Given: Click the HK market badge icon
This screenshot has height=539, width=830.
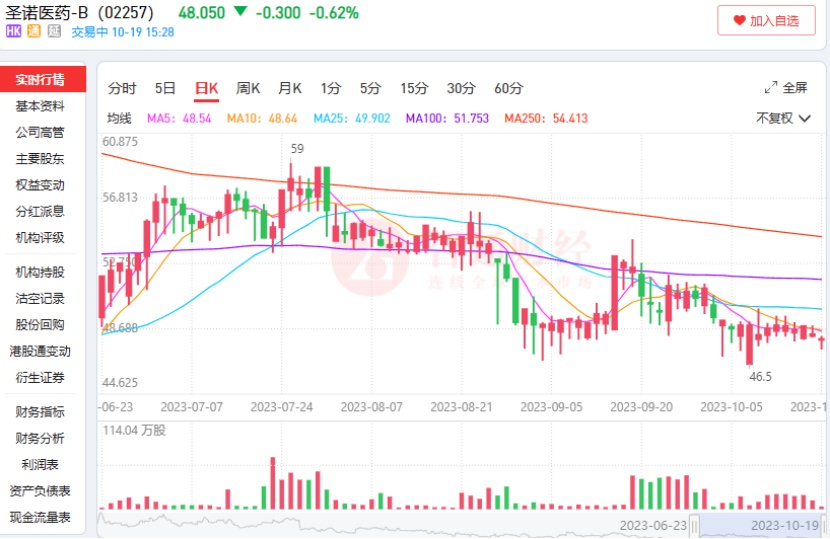Looking at the screenshot, I should [14, 32].
